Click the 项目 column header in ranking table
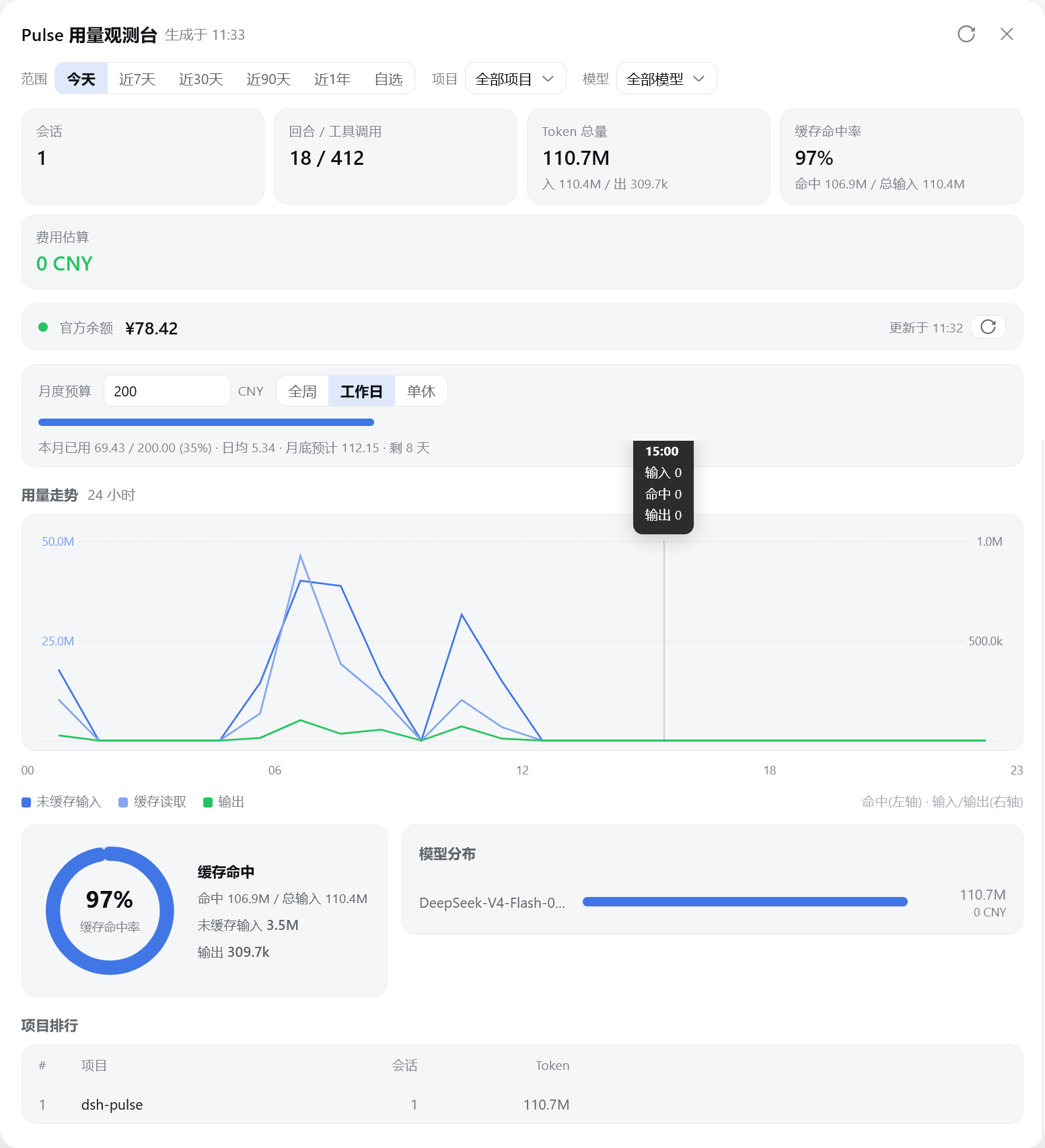Screen dimensions: 1045x1148 click(94, 1065)
